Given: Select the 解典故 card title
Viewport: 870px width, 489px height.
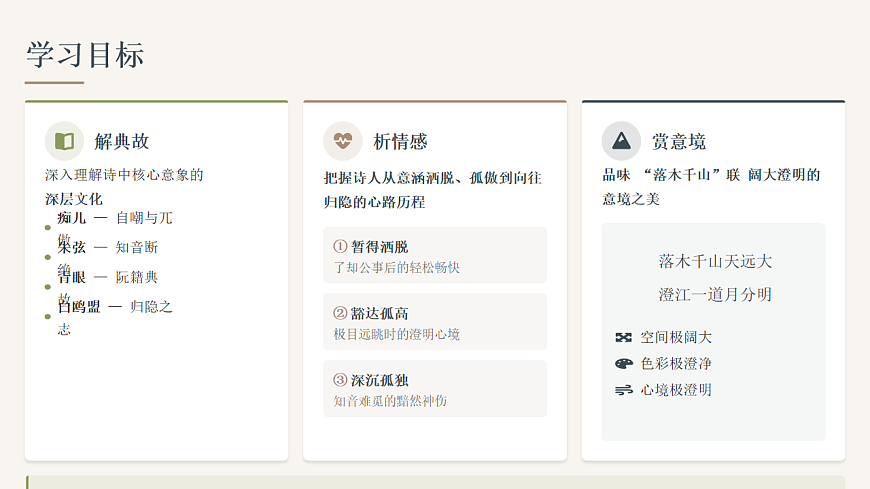Looking at the screenshot, I should pos(122,142).
